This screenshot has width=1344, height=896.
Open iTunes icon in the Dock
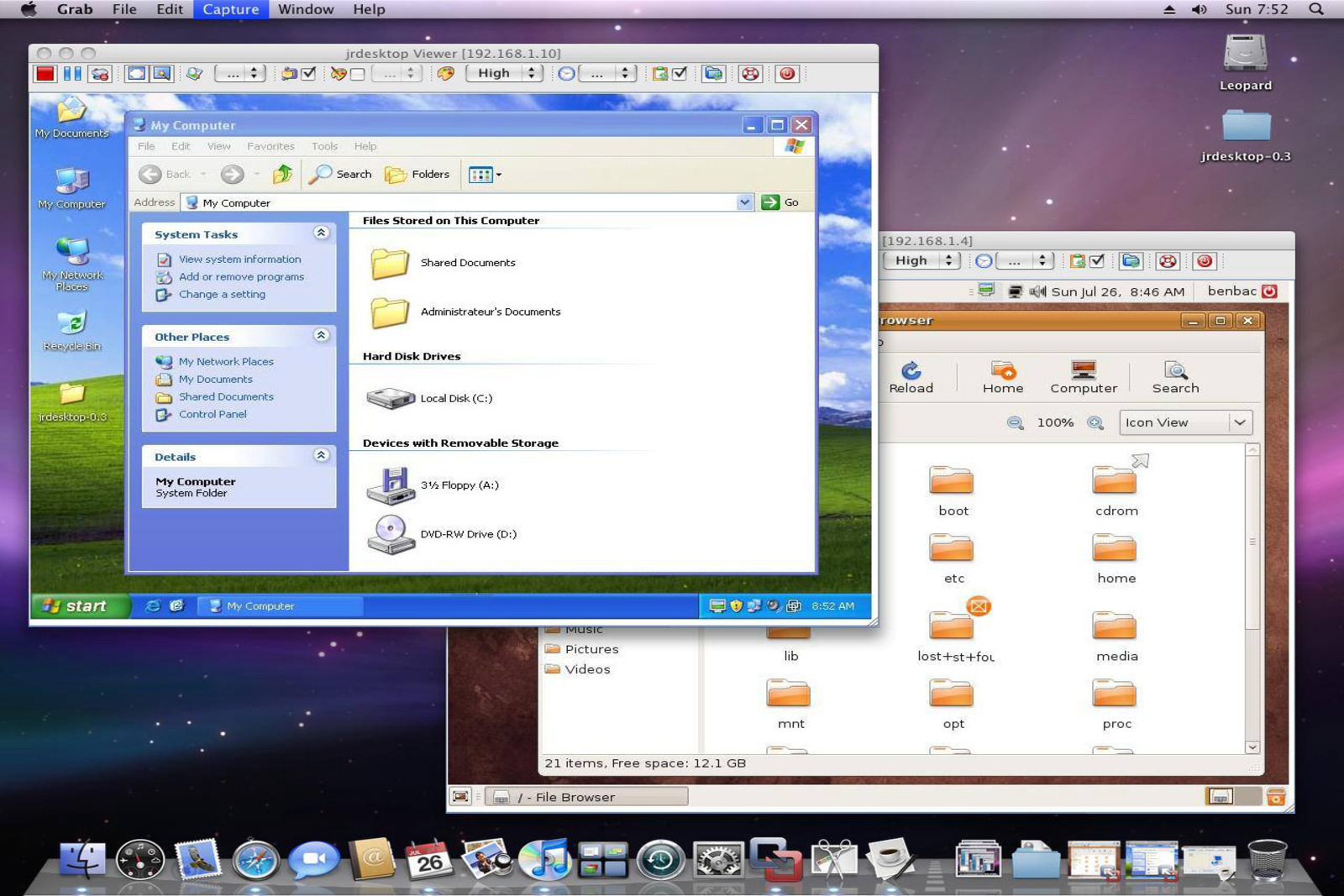point(544,861)
